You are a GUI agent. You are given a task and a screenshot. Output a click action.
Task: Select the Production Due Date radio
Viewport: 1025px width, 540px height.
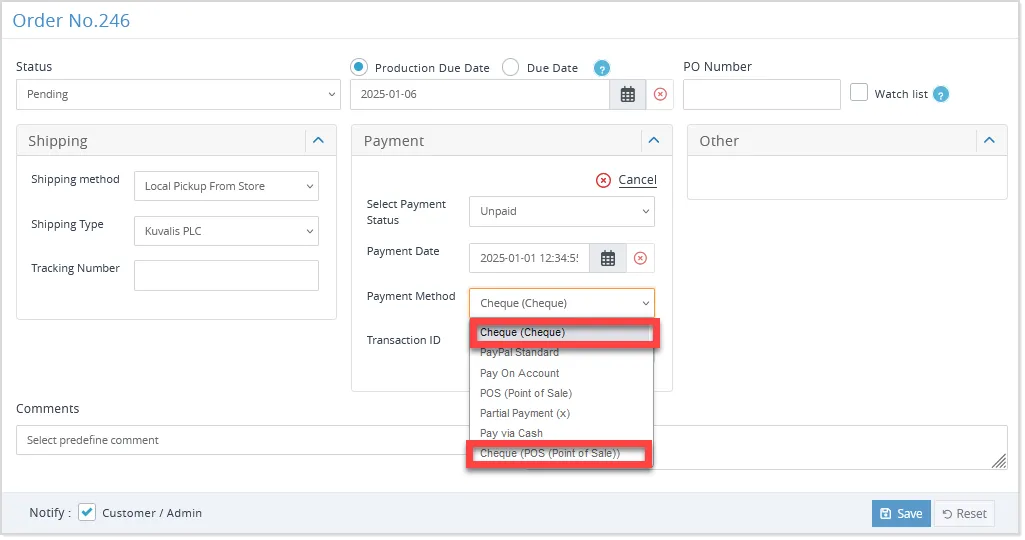(x=359, y=67)
